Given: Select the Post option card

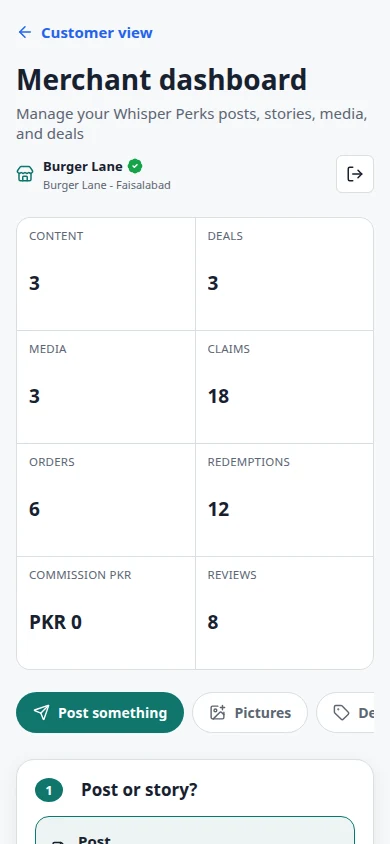Looking at the screenshot, I should click(195, 830).
